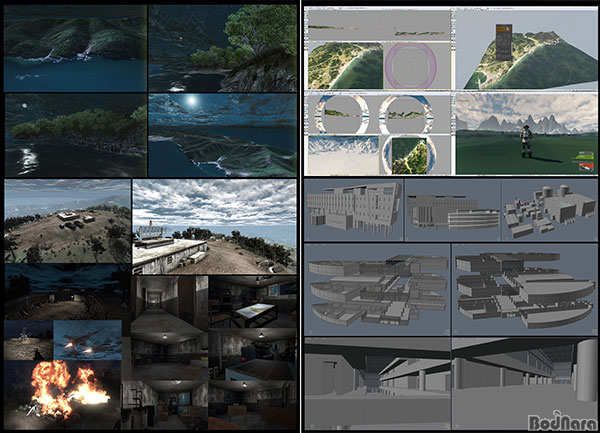Select the gray model with the curved low wing

[453, 210]
